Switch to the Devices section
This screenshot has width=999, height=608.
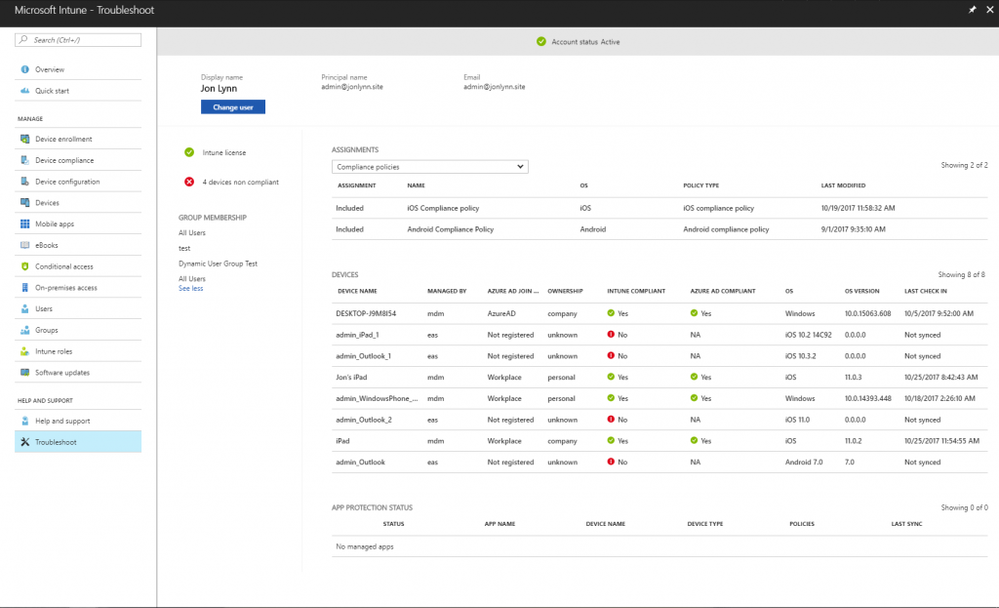(26, 202)
